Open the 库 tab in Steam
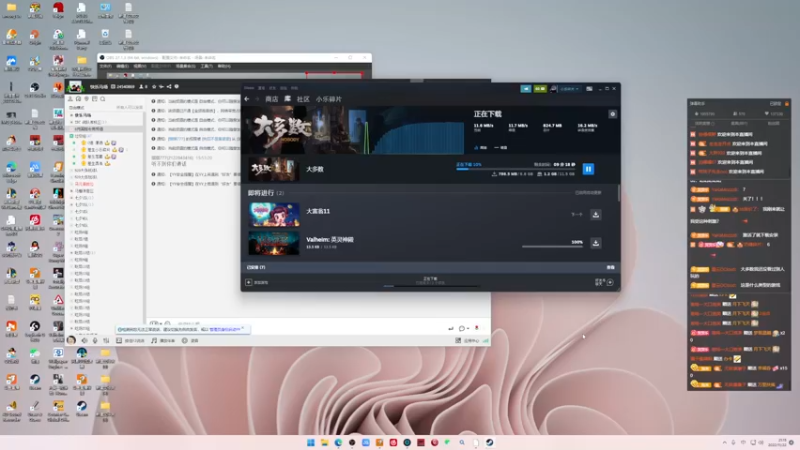 point(287,99)
